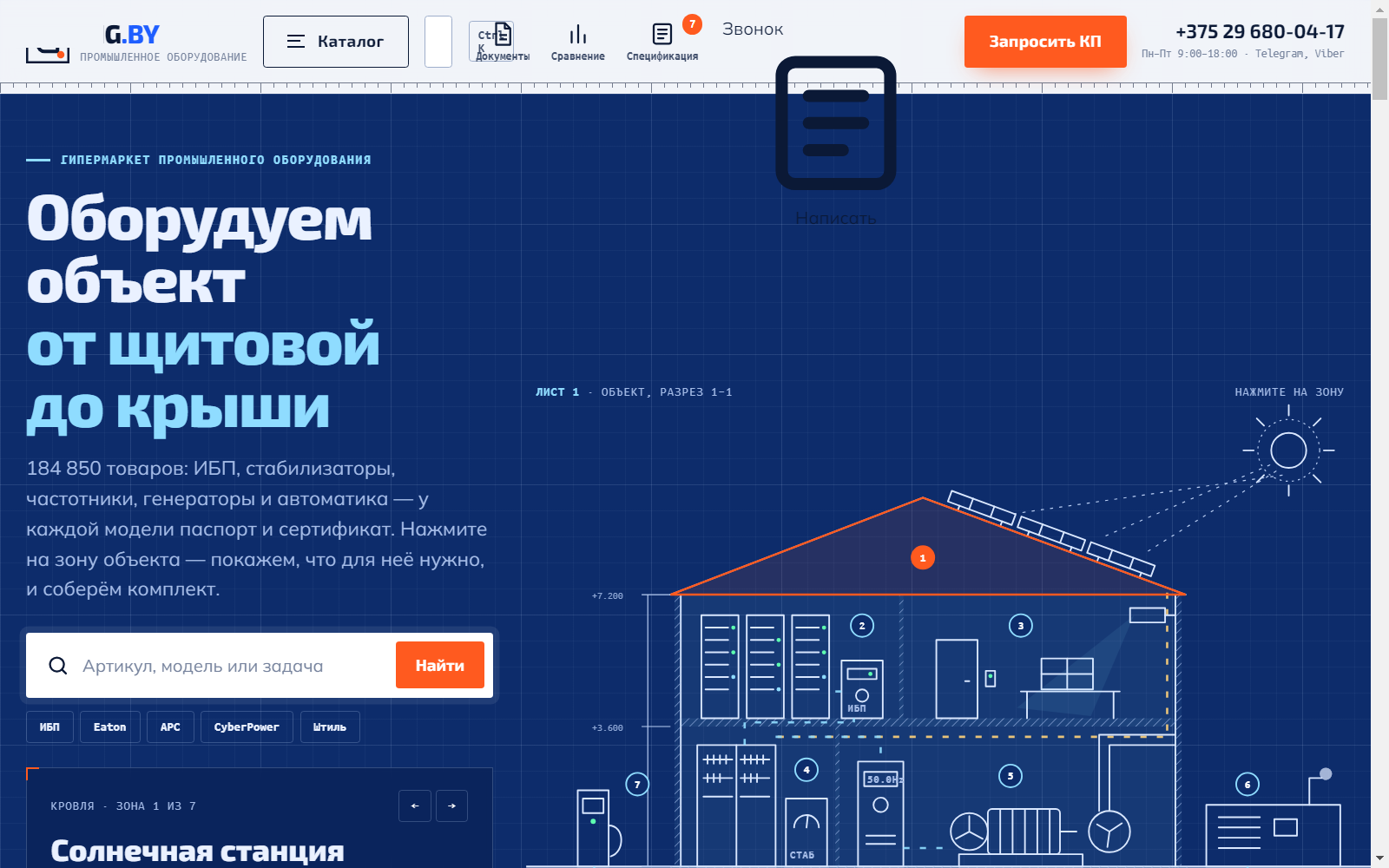Open the Документы icon in the header

pyautogui.click(x=503, y=42)
